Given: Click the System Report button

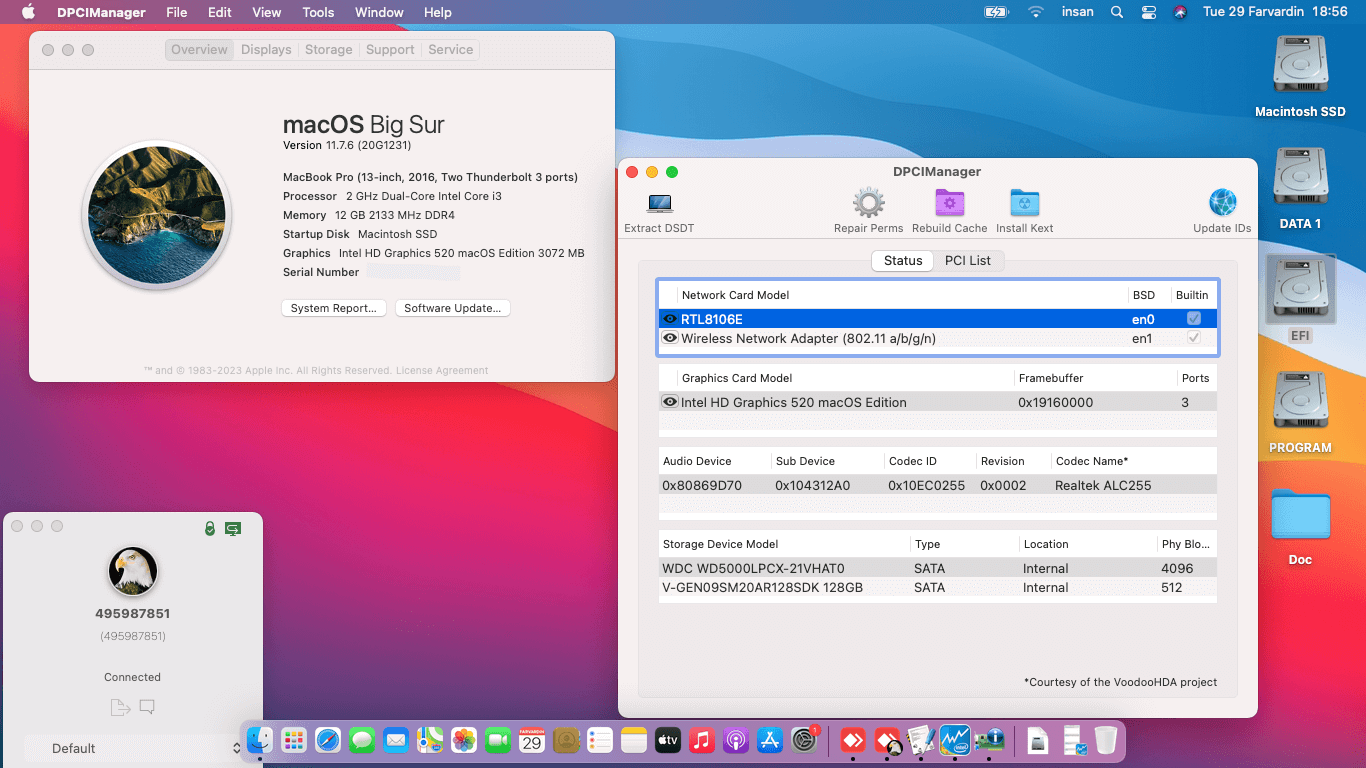Looking at the screenshot, I should pos(334,308).
